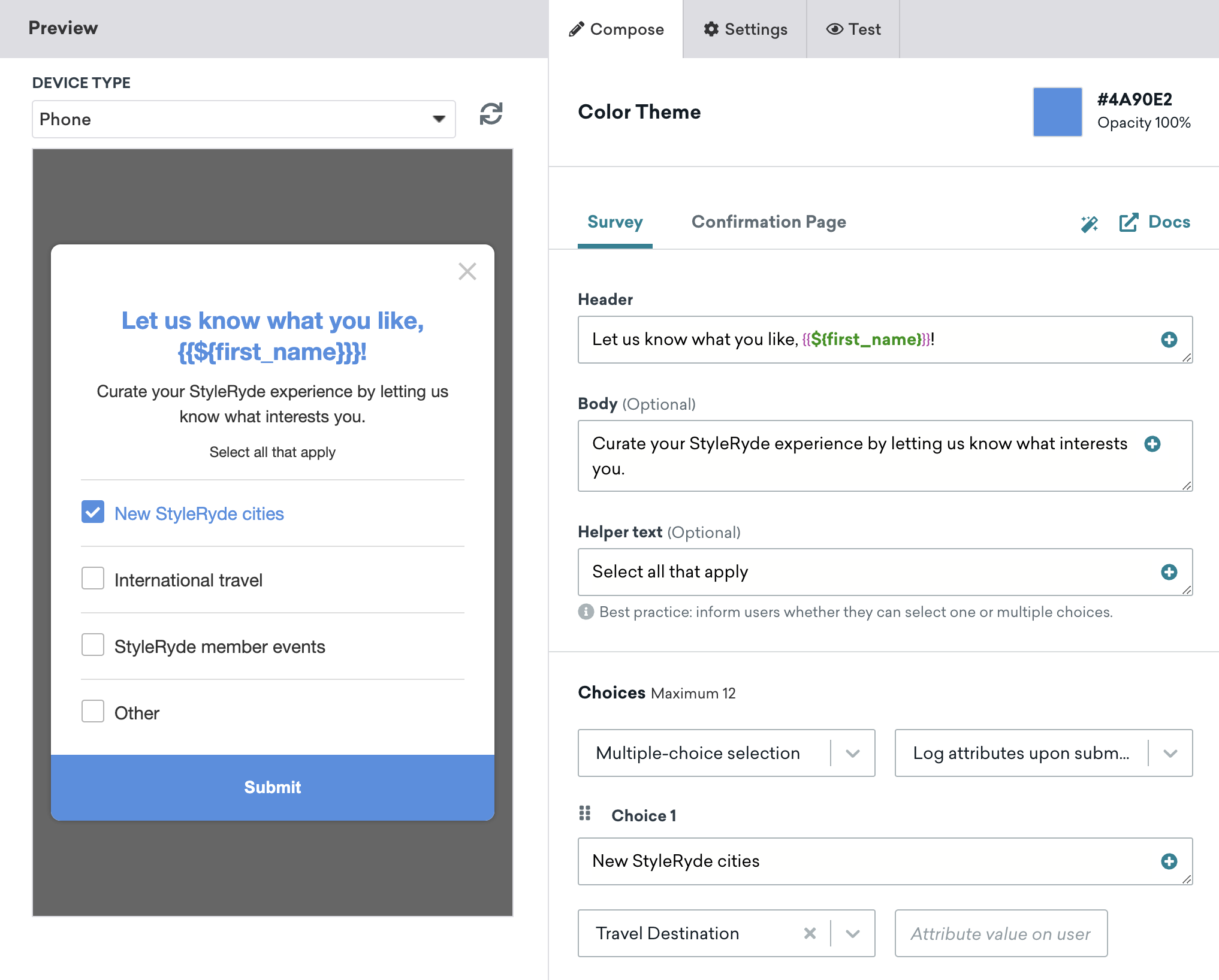The height and width of the screenshot is (980, 1219).
Task: Check the StyleRyde member events checkbox
Action: [92, 646]
